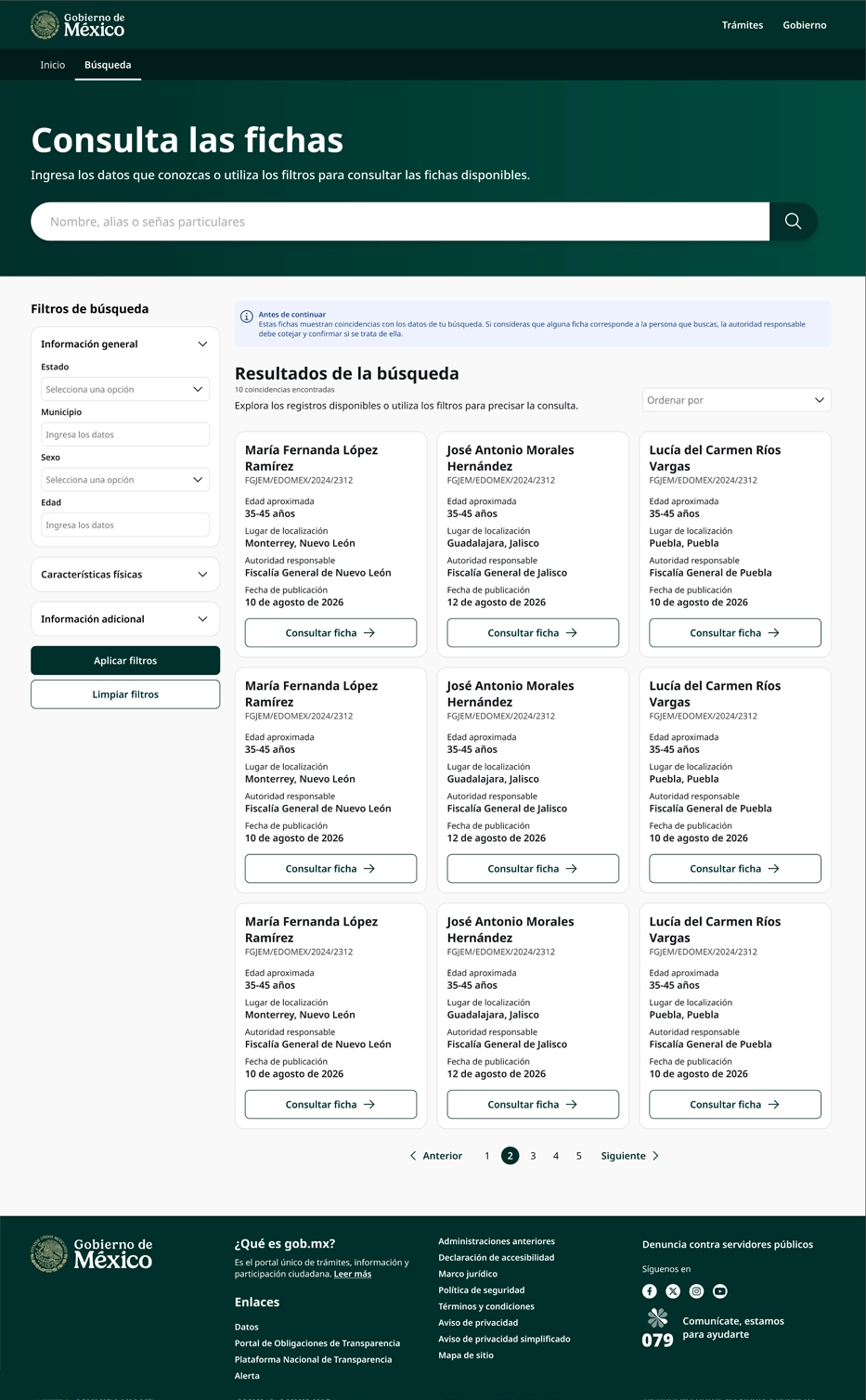The height and width of the screenshot is (1400, 866).
Task: Click the Gobierno de México footer logo
Action: [x=91, y=1253]
